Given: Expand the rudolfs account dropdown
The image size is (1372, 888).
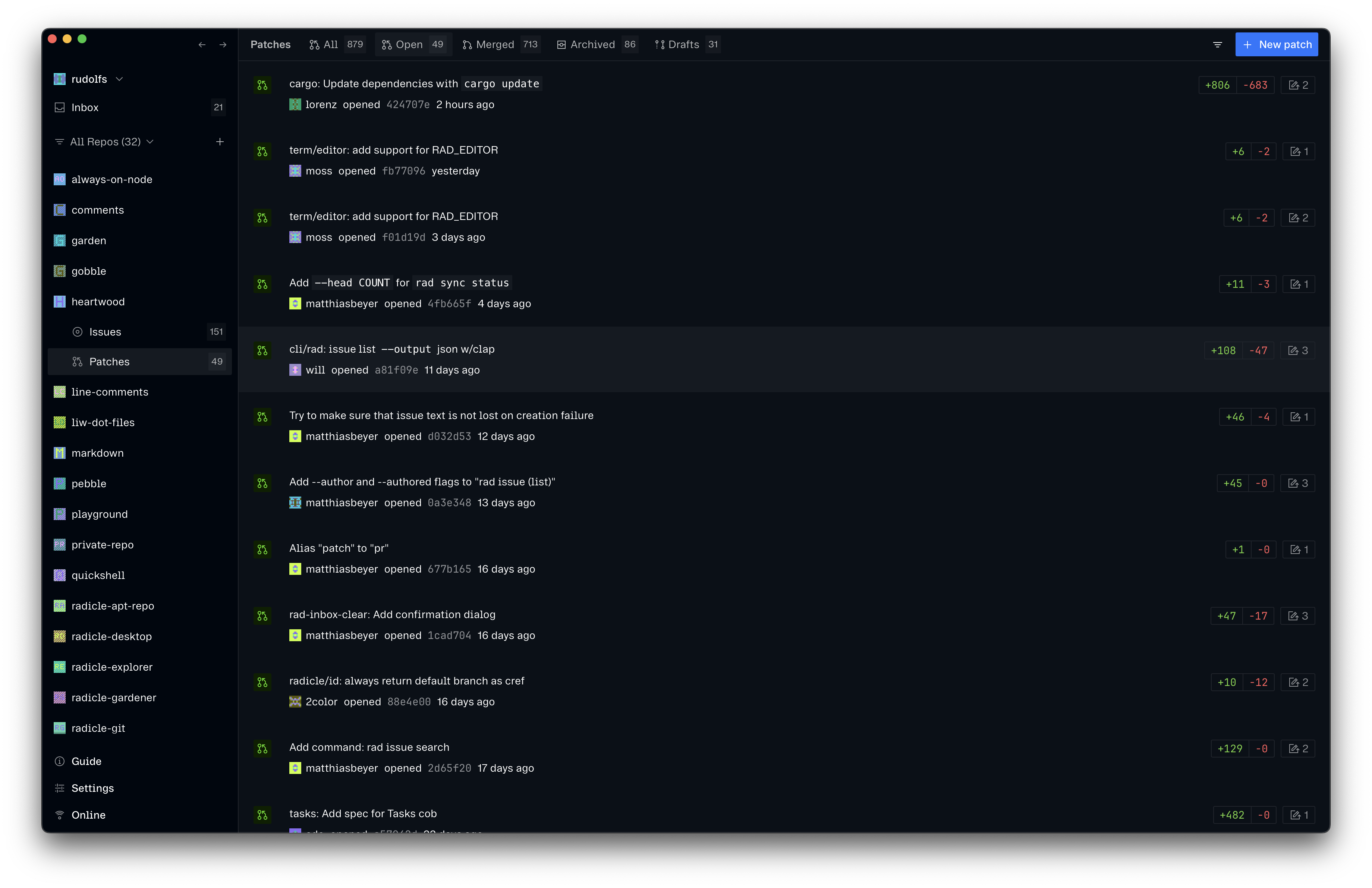Looking at the screenshot, I should pos(119,79).
